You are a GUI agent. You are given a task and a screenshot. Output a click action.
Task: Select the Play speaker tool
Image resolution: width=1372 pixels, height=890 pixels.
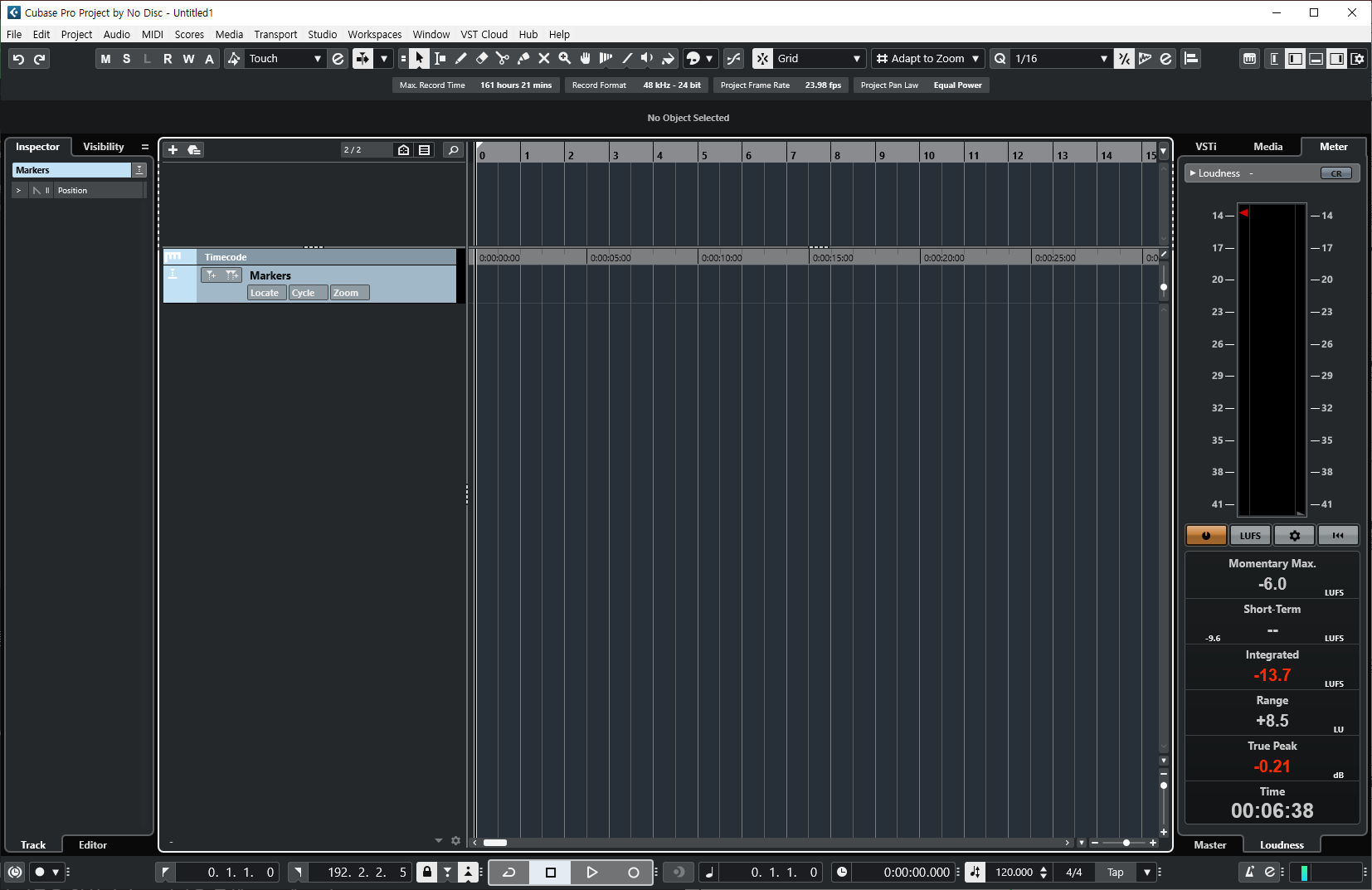pyautogui.click(x=648, y=59)
